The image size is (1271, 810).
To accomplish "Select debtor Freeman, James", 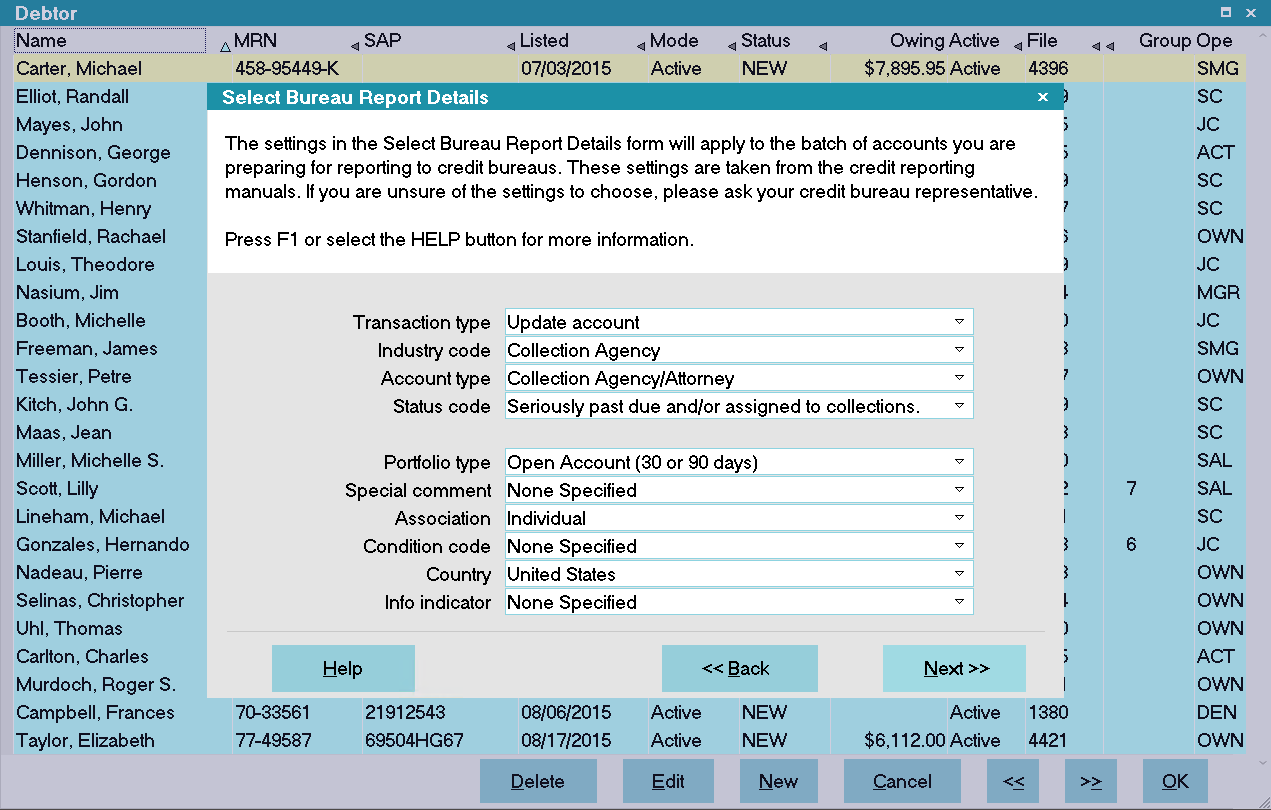I will (87, 349).
